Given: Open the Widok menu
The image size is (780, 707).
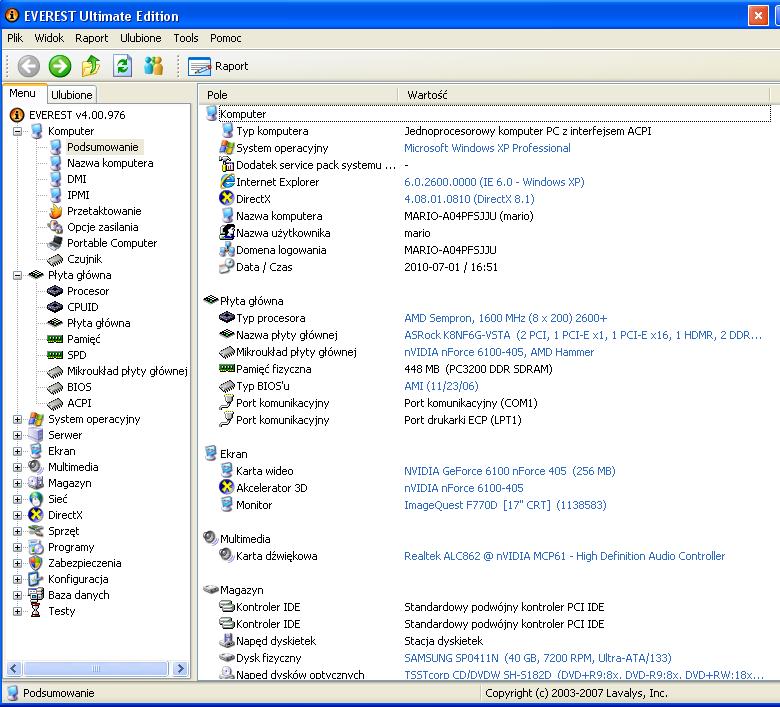Looking at the screenshot, I should click(49, 38).
